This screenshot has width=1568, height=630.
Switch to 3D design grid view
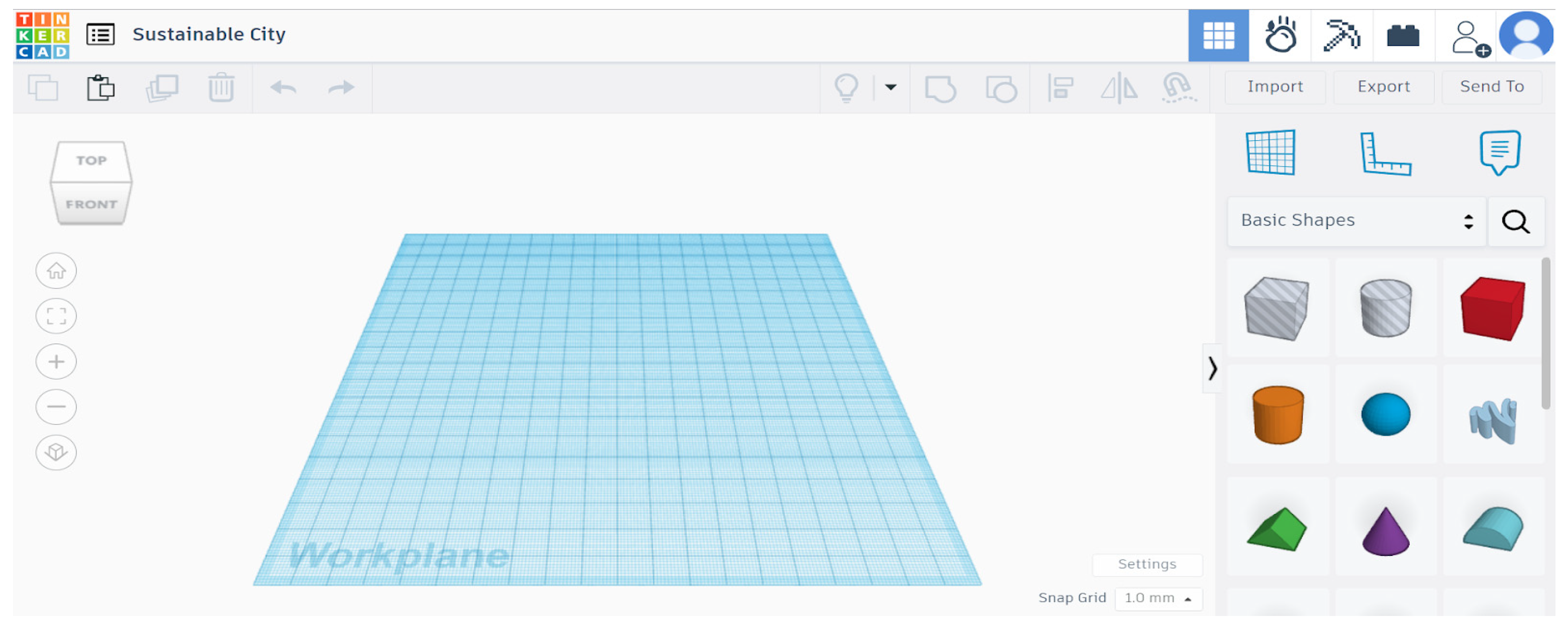pyautogui.click(x=1218, y=36)
